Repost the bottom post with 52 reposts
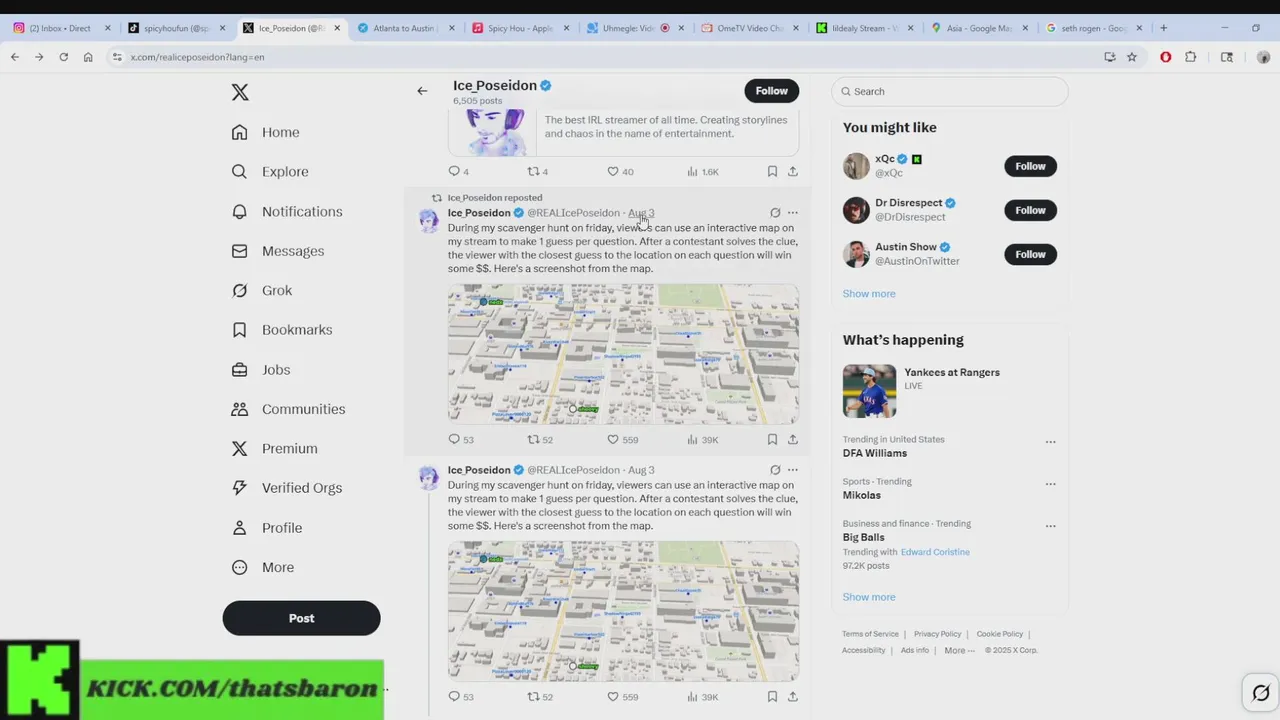 click(x=540, y=697)
